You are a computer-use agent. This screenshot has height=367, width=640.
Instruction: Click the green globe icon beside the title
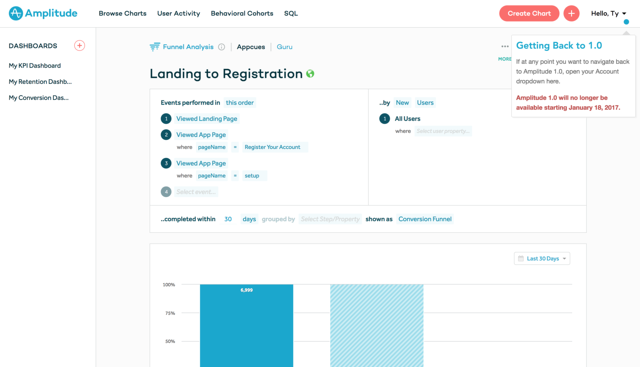310,74
